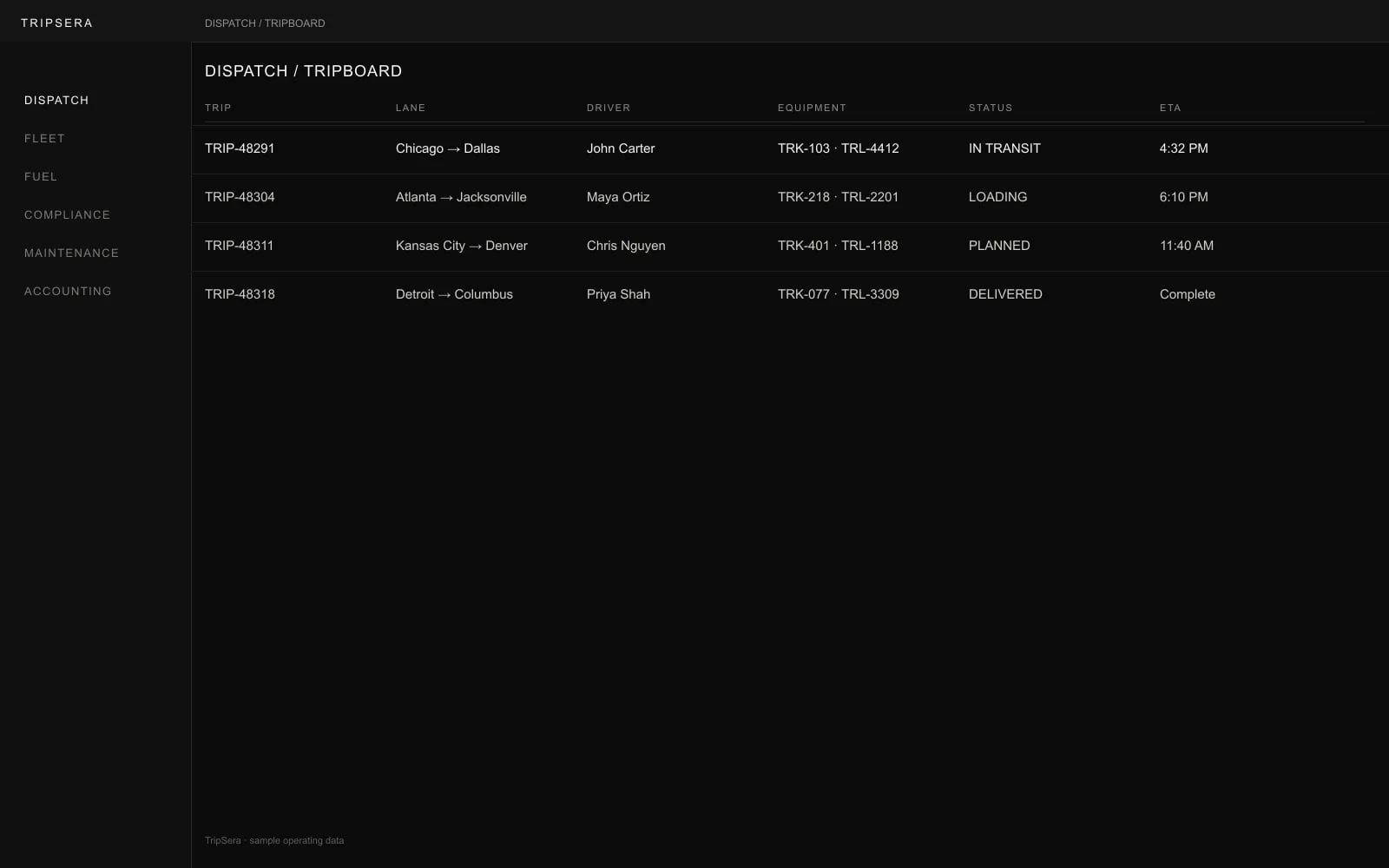Screen dimensions: 1389x868
Task: Click driver Priya Shah
Action: 618,294
